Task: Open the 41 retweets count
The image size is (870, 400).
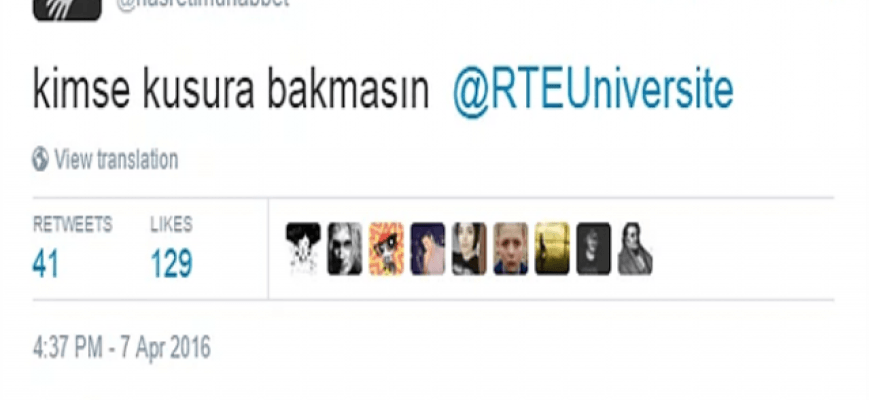Action: tap(45, 264)
